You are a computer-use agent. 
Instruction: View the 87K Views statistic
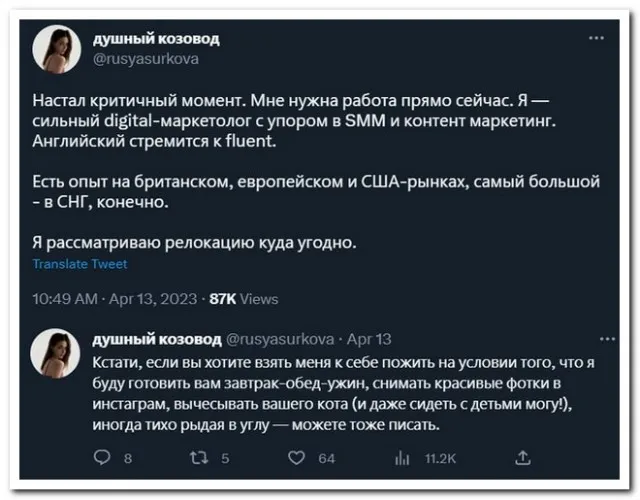(x=243, y=298)
